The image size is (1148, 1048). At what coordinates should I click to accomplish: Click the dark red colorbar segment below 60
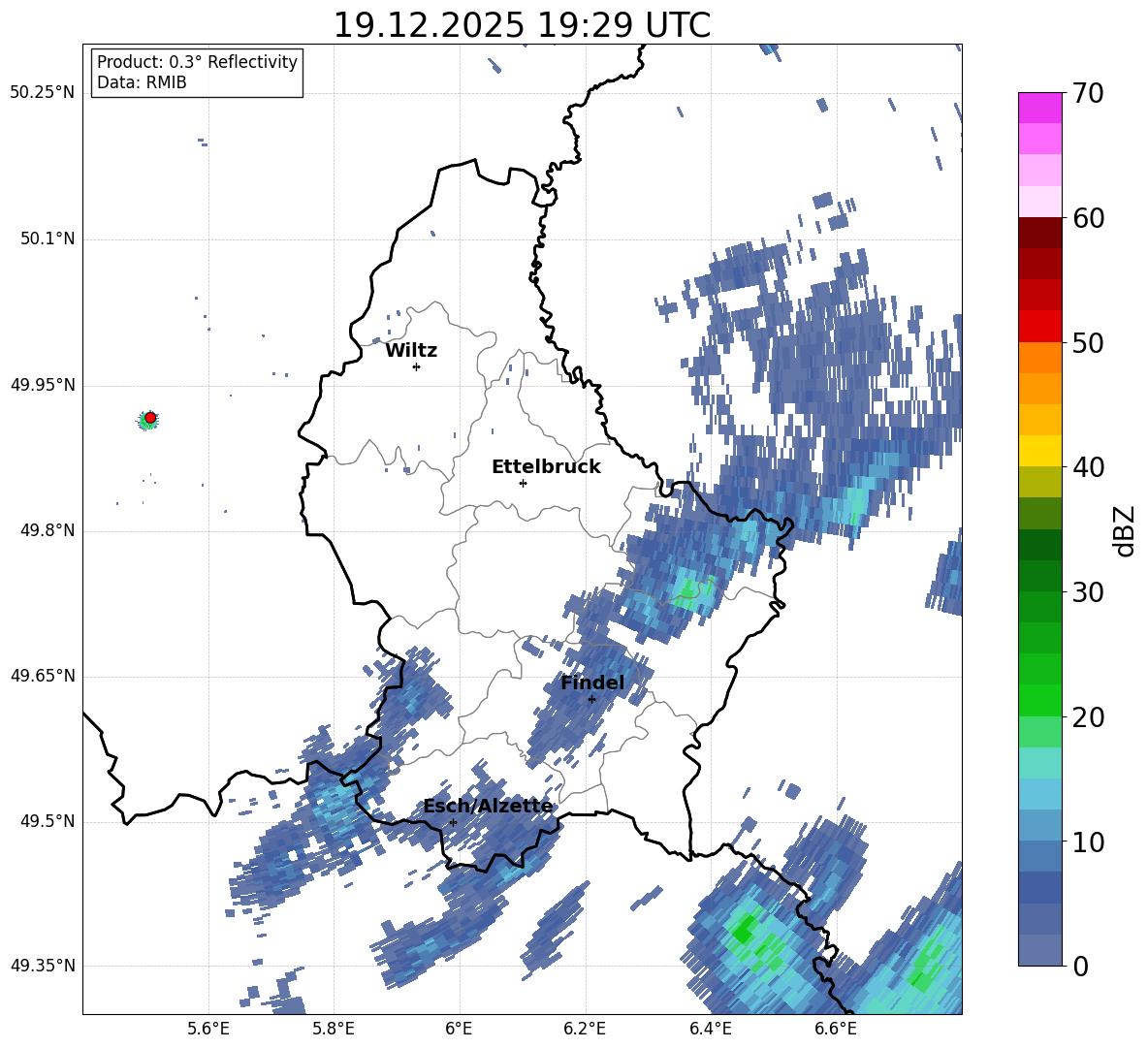tap(1039, 233)
